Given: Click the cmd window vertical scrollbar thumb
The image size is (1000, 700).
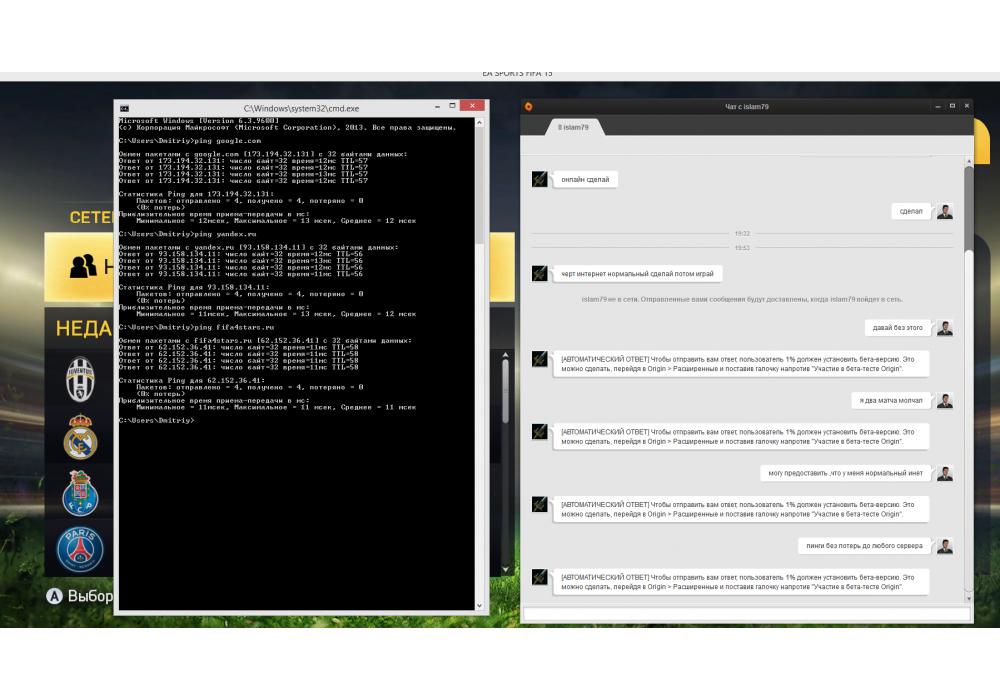Looking at the screenshot, I should [x=480, y=185].
